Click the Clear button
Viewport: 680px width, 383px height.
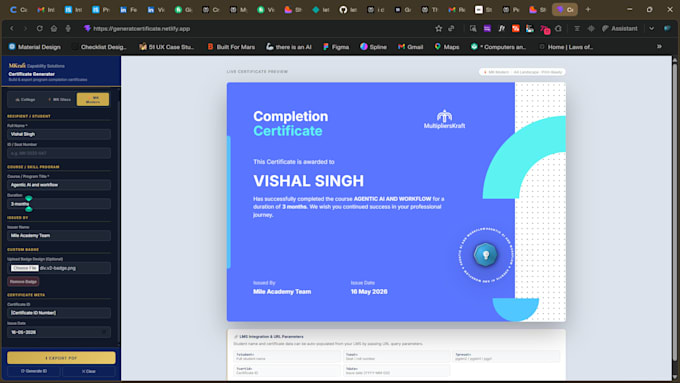pyautogui.click(x=88, y=371)
